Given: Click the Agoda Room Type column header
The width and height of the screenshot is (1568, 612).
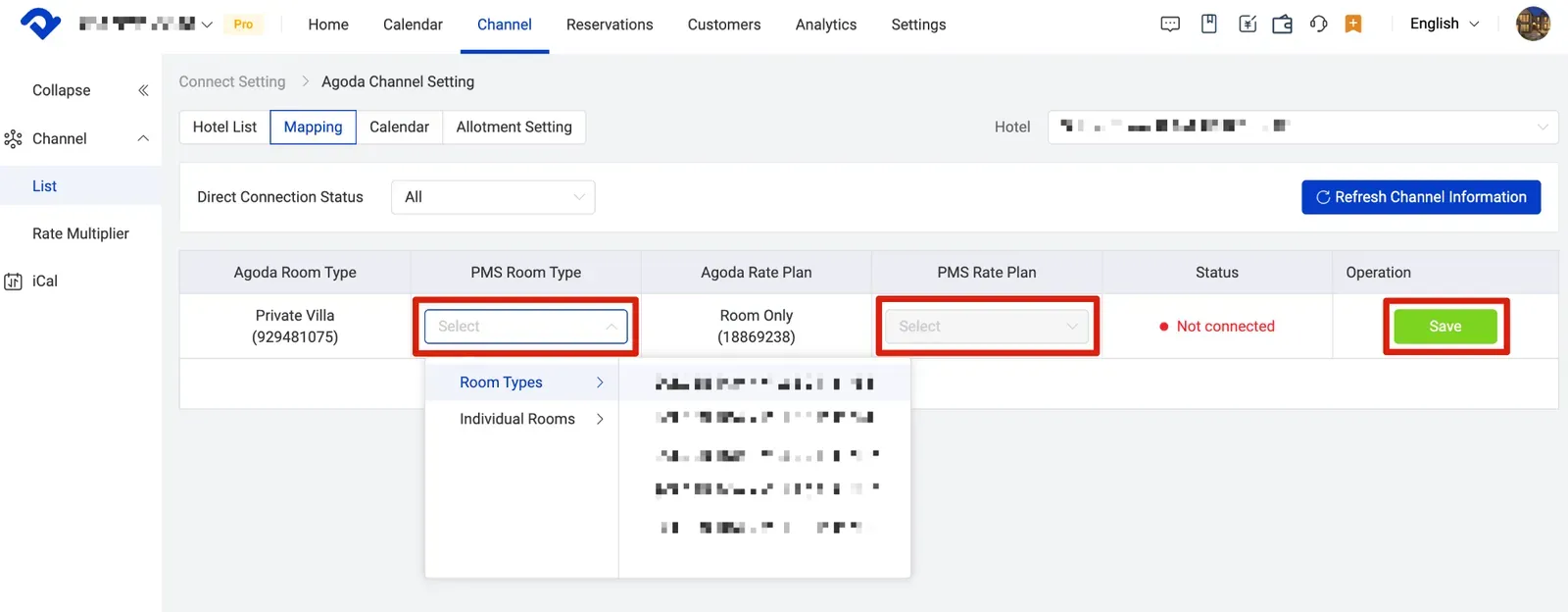Looking at the screenshot, I should [x=295, y=273].
